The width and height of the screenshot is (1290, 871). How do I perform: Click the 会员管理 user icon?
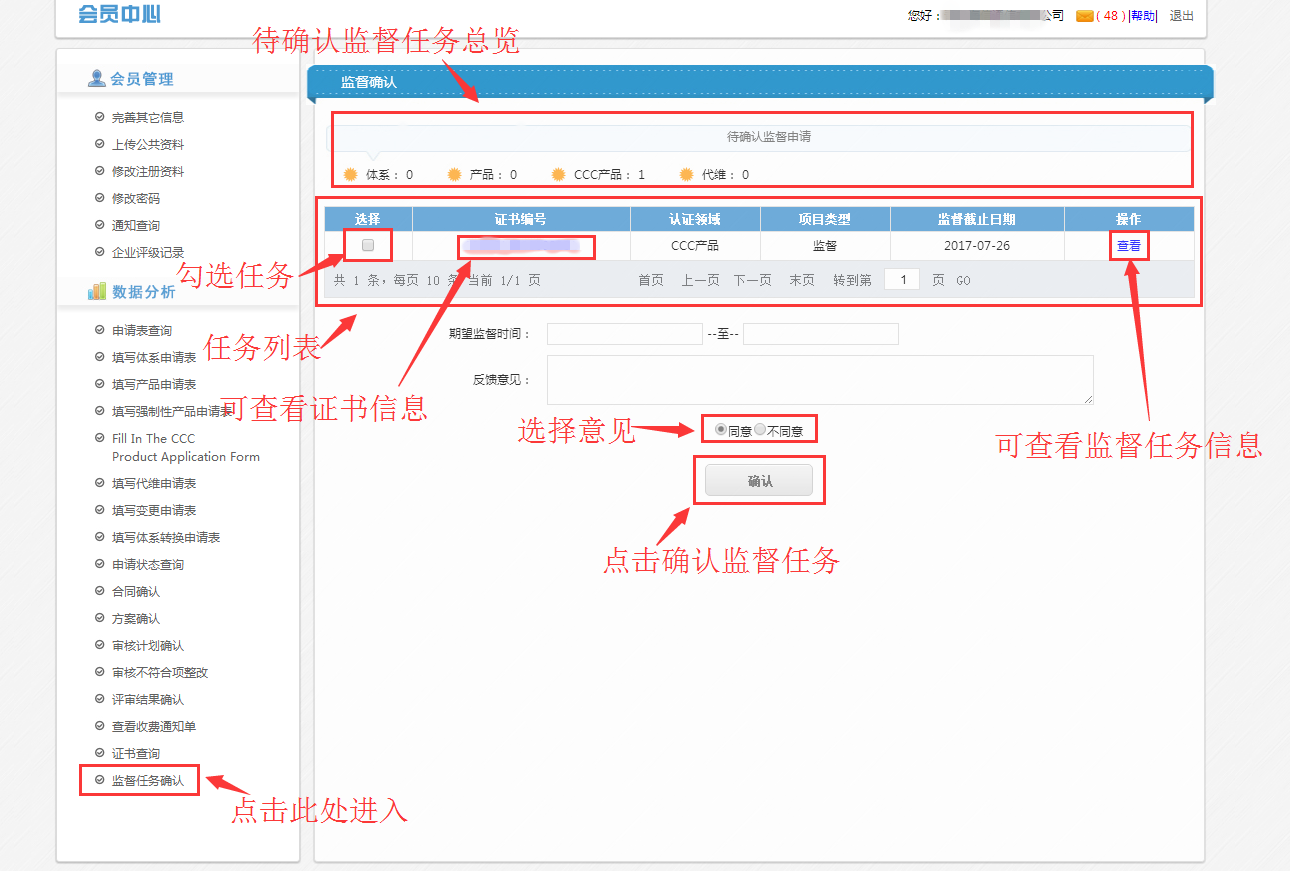point(97,79)
